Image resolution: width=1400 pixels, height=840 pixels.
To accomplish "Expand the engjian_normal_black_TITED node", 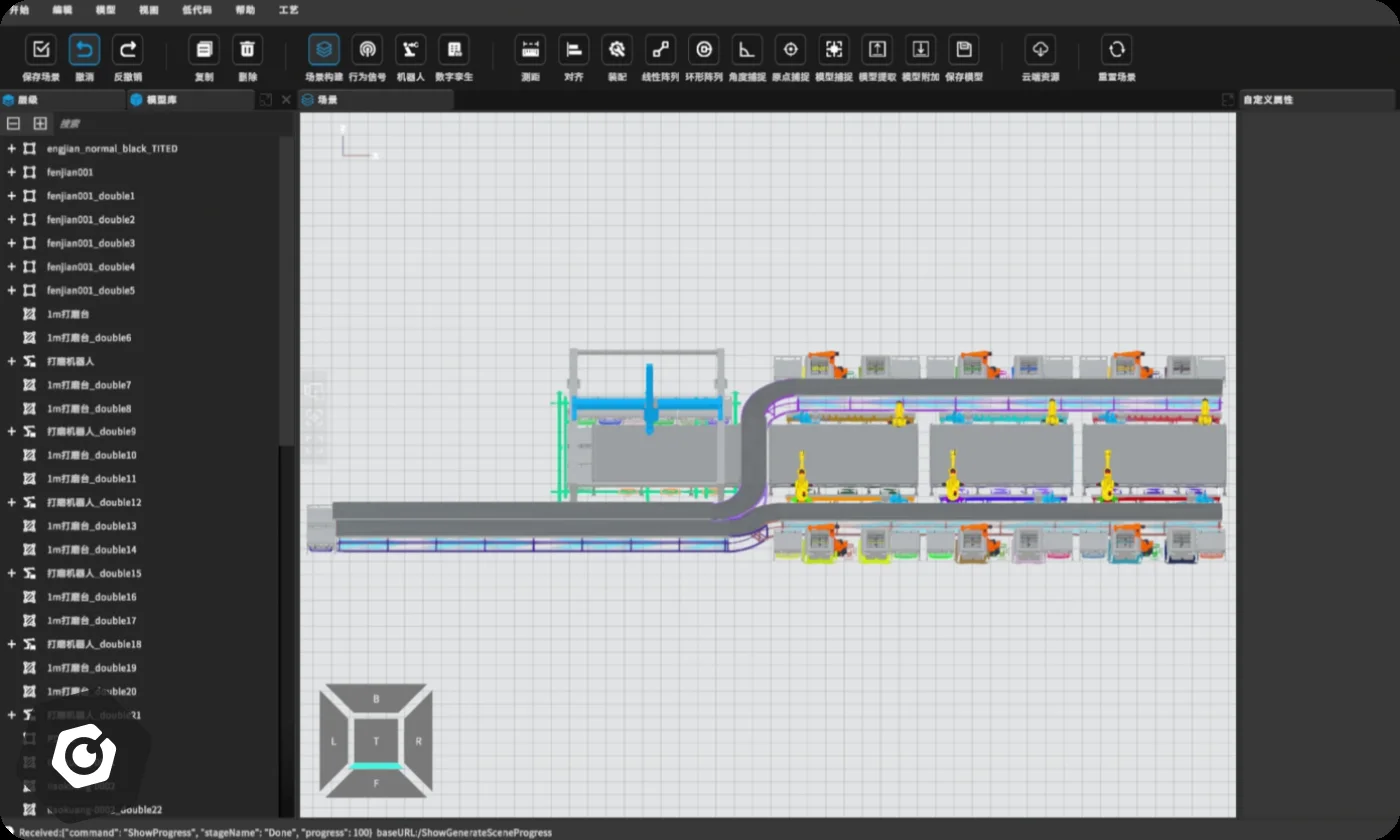I will pos(12,148).
